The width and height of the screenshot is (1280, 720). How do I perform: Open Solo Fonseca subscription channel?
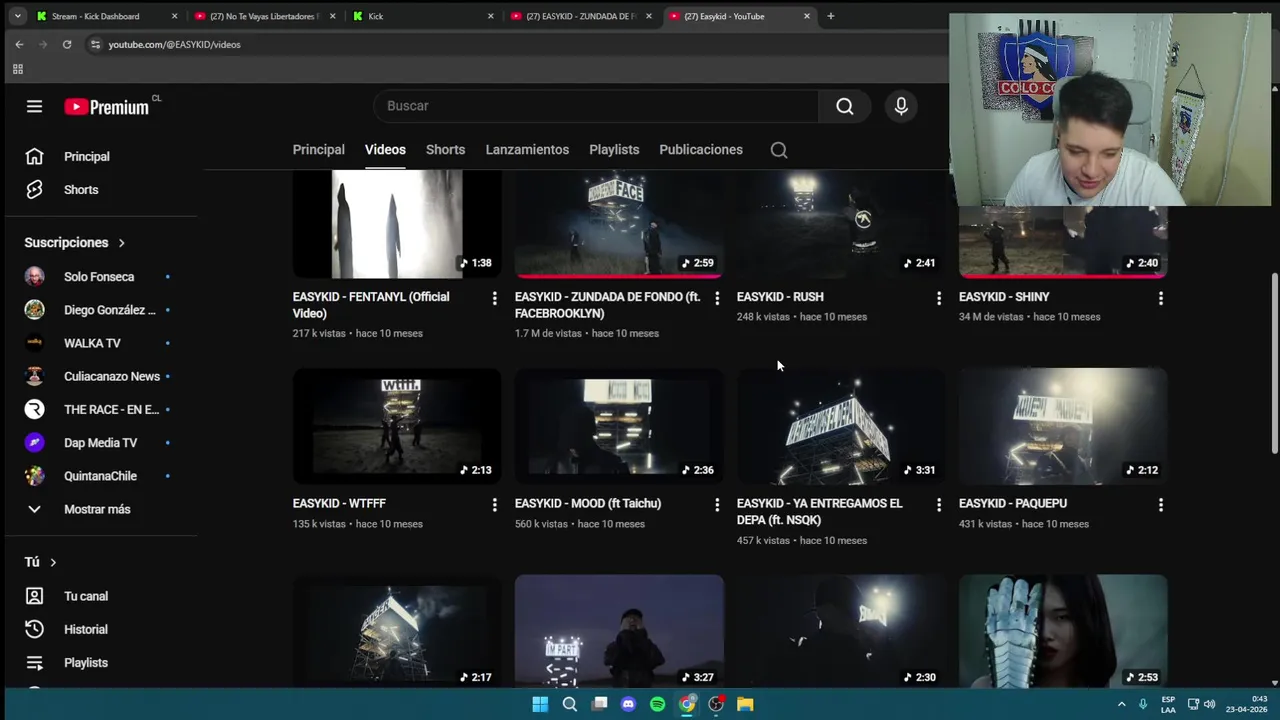coord(98,277)
